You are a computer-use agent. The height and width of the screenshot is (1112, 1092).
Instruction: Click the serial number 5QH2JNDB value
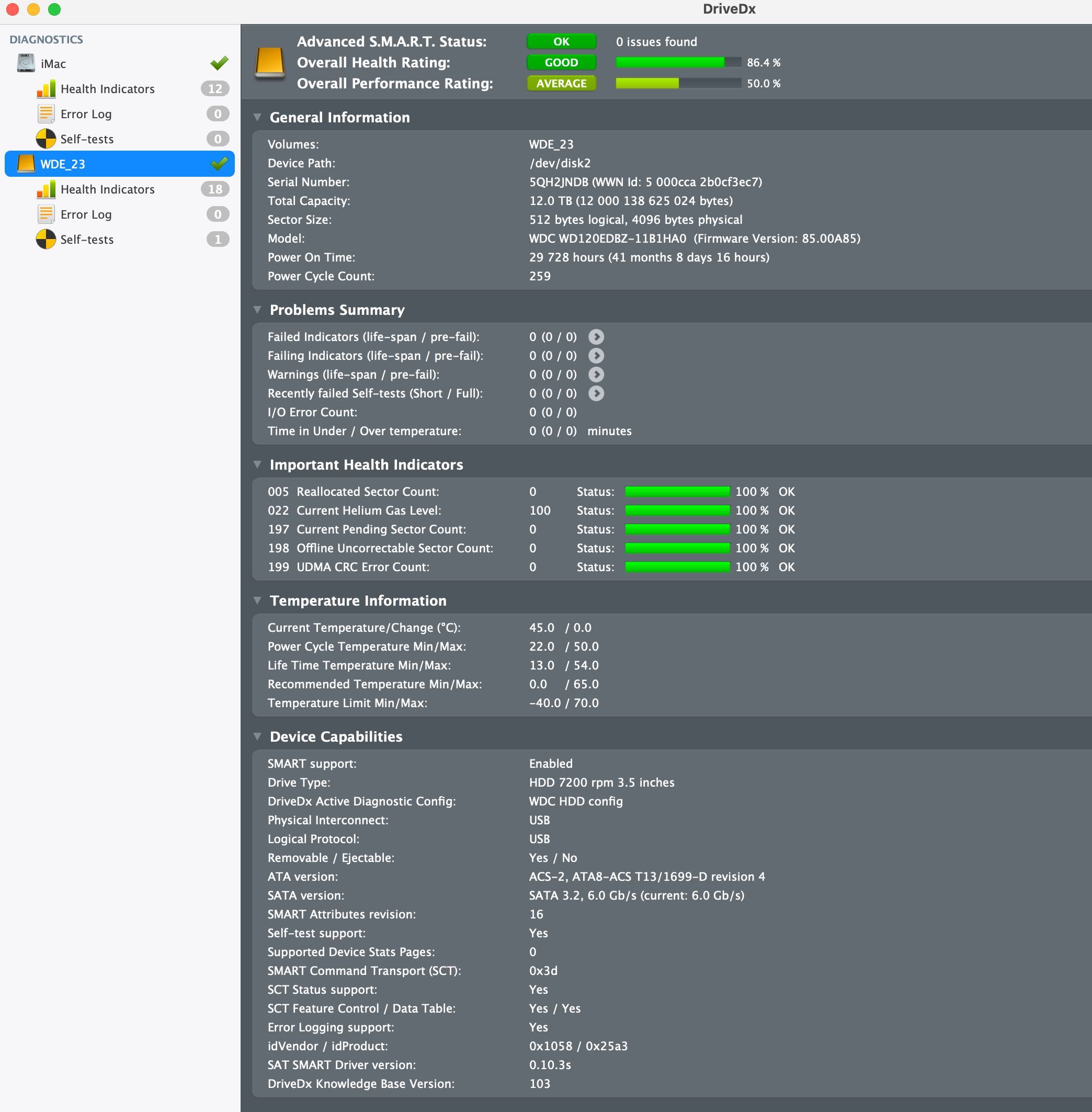coord(646,182)
